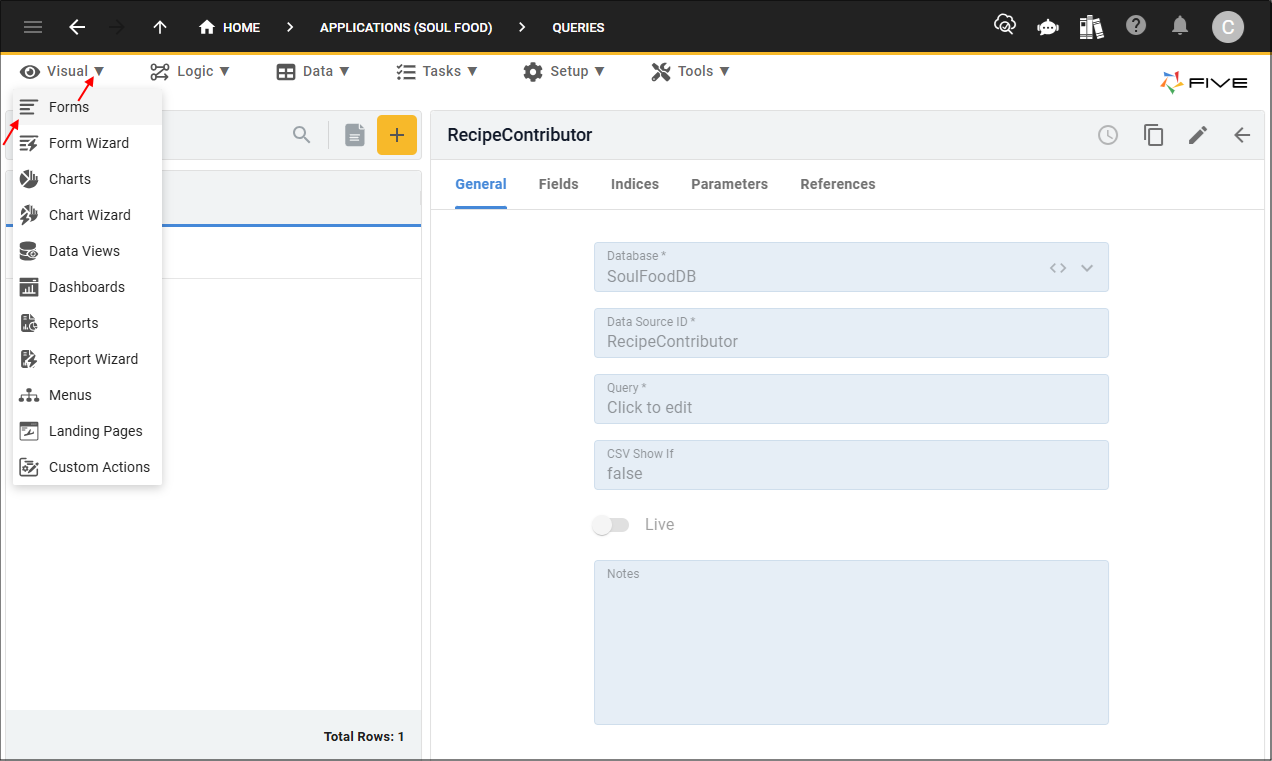Viewport: 1272px width, 761px height.
Task: Open the Logic menu
Action: pyautogui.click(x=190, y=71)
